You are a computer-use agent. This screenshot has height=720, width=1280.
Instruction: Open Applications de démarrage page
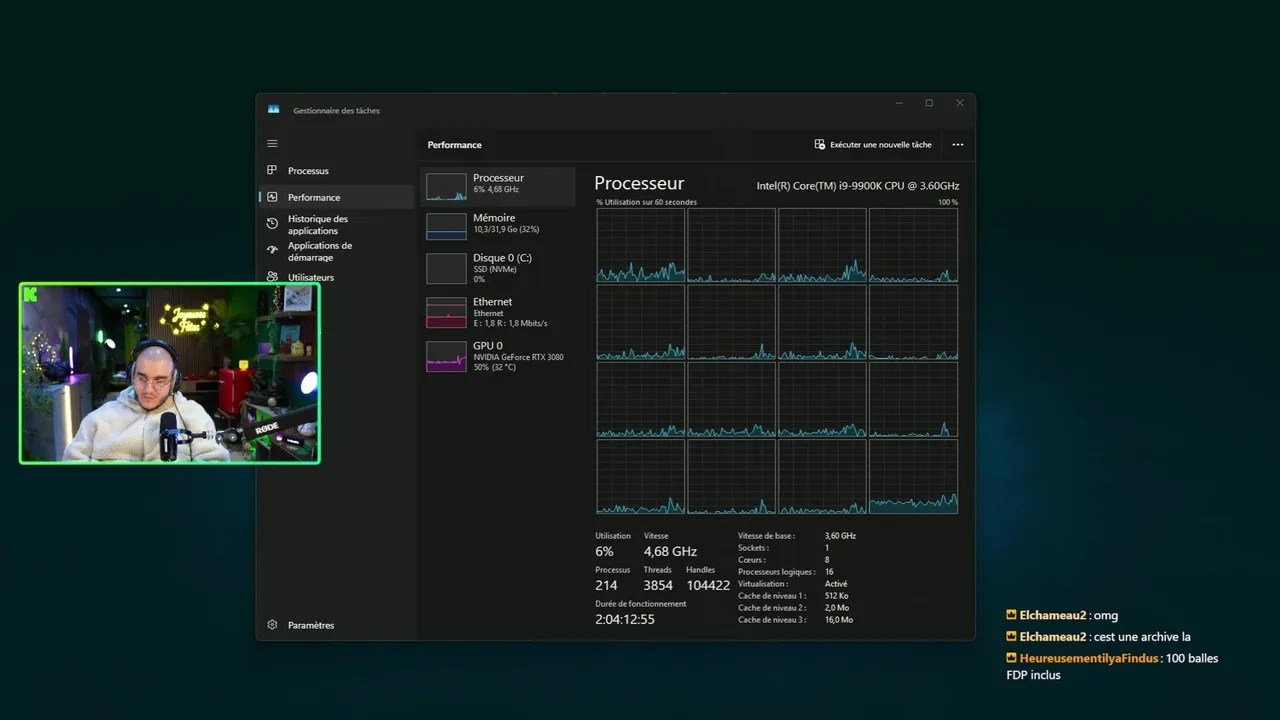320,251
